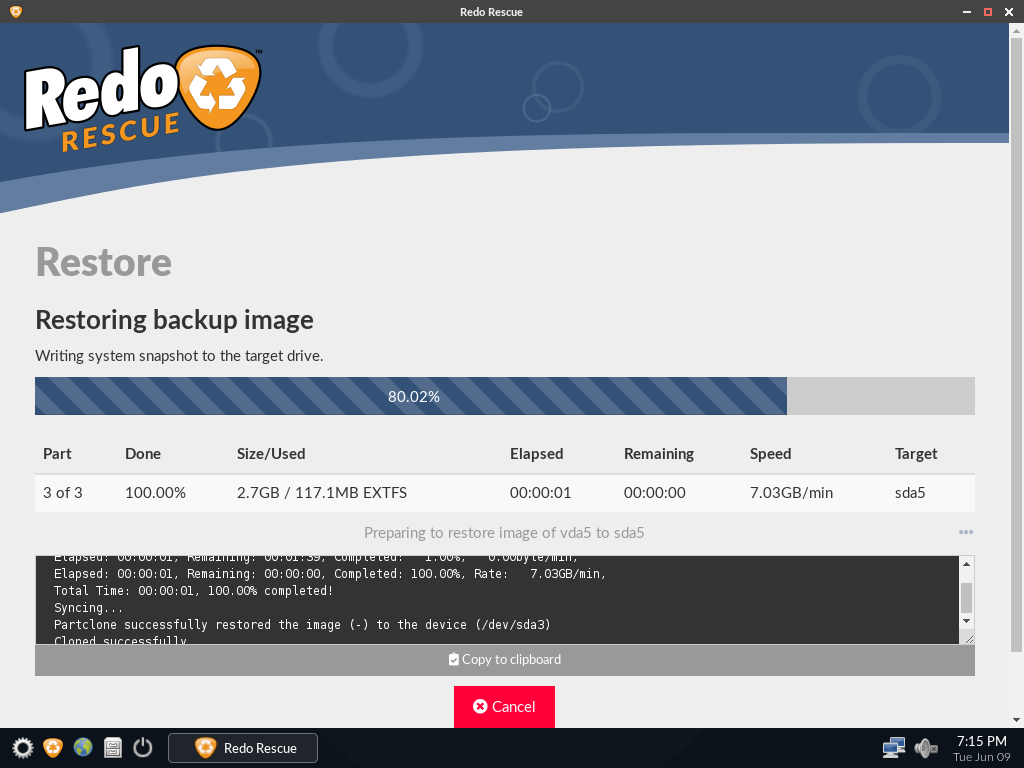The width and height of the screenshot is (1024, 768).
Task: Copy the log to clipboard
Action: pos(504,659)
